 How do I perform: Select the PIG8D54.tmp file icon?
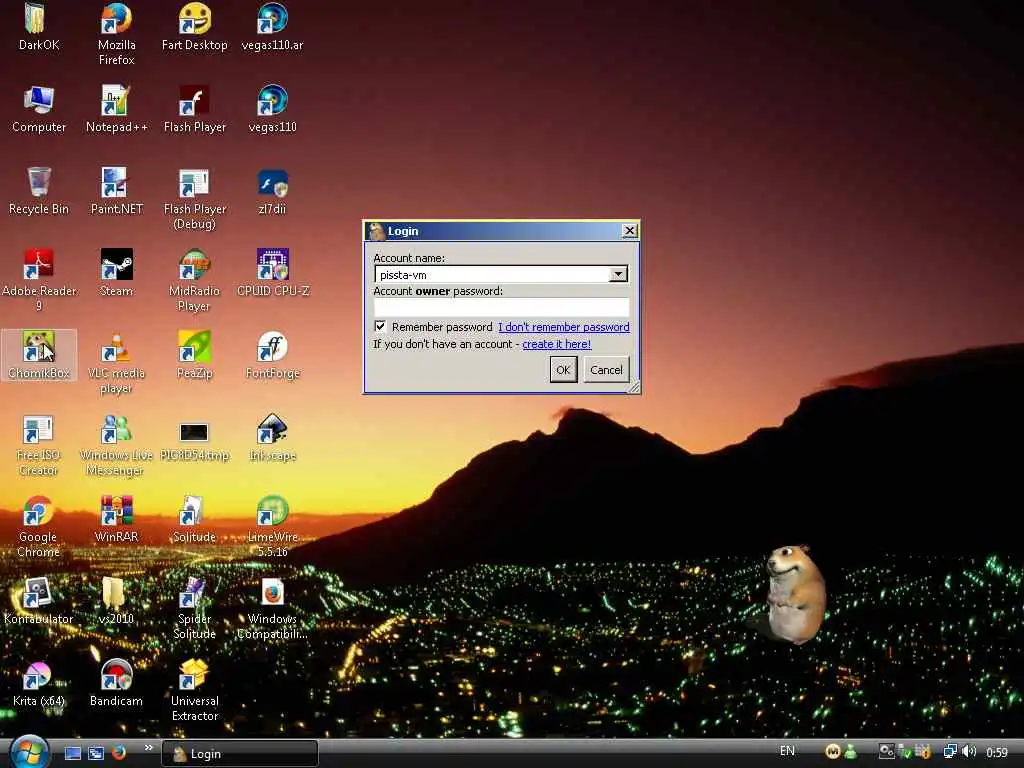click(x=195, y=432)
